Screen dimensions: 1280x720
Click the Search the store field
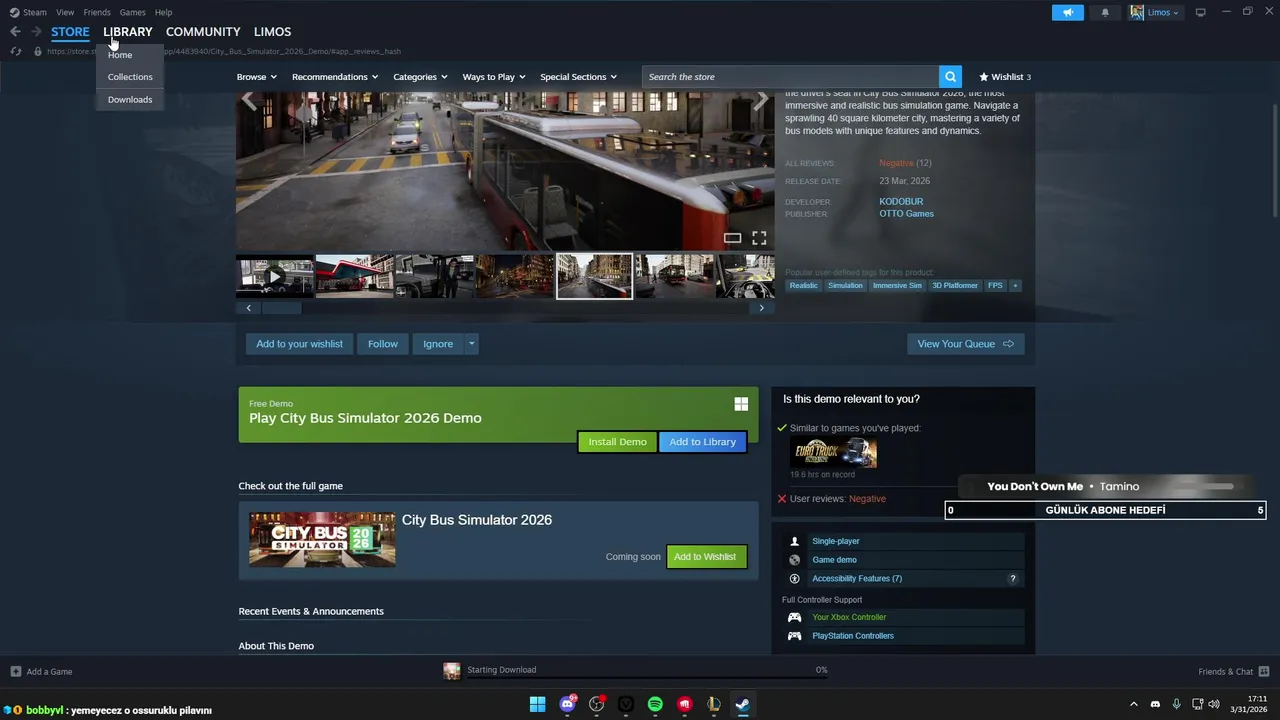(x=790, y=77)
